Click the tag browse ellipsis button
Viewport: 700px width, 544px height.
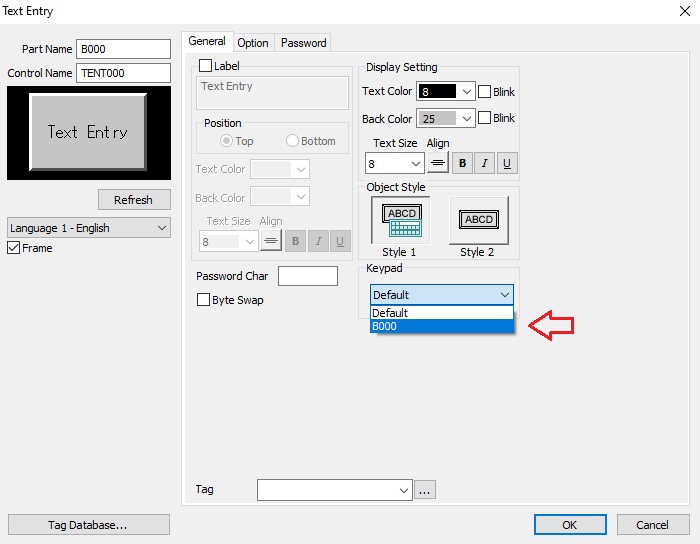[425, 490]
